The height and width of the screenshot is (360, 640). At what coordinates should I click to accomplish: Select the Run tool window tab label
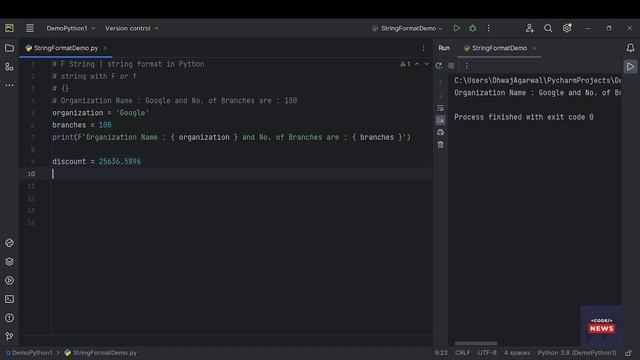point(444,48)
